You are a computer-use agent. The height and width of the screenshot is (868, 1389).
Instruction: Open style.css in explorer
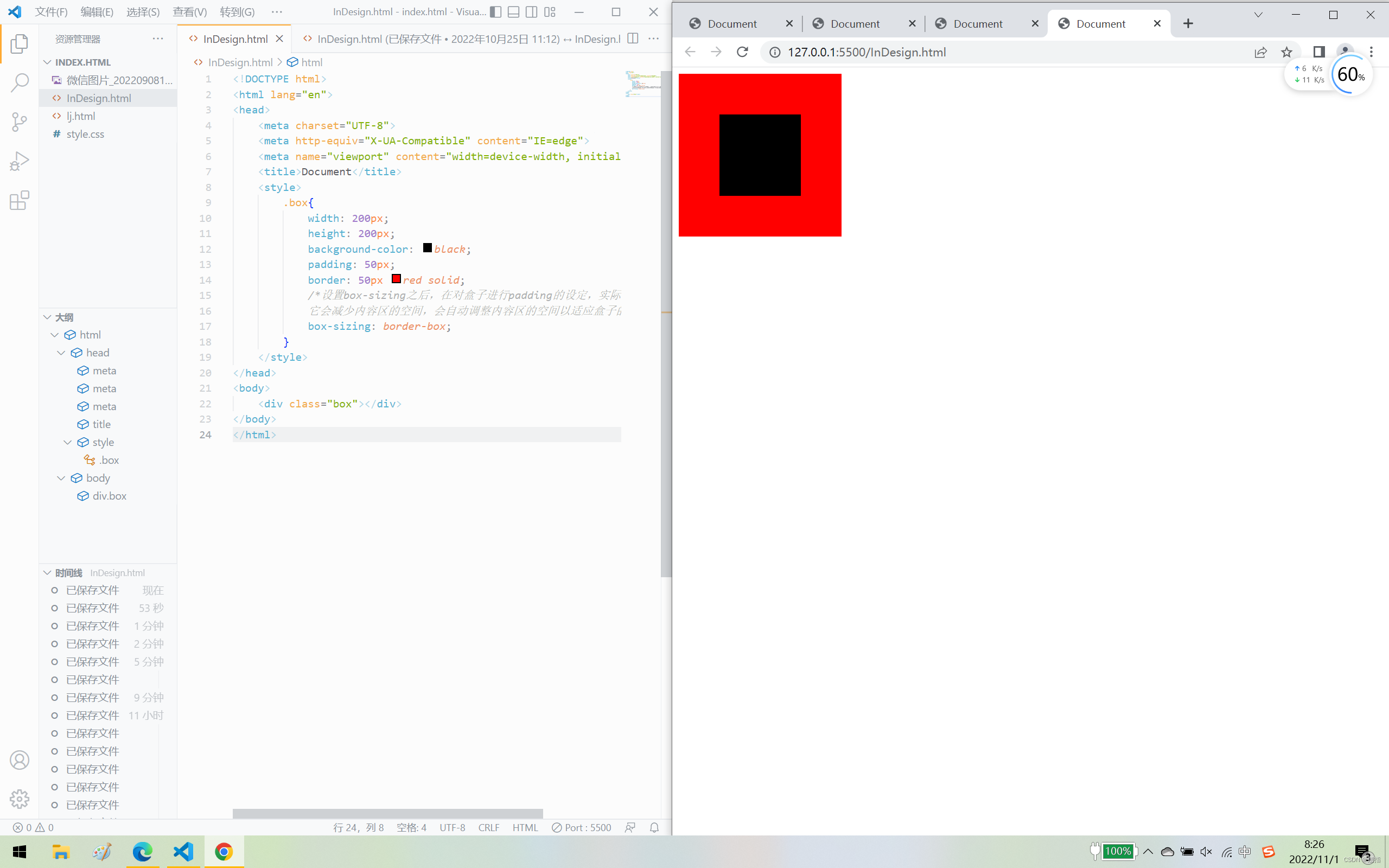[108, 134]
